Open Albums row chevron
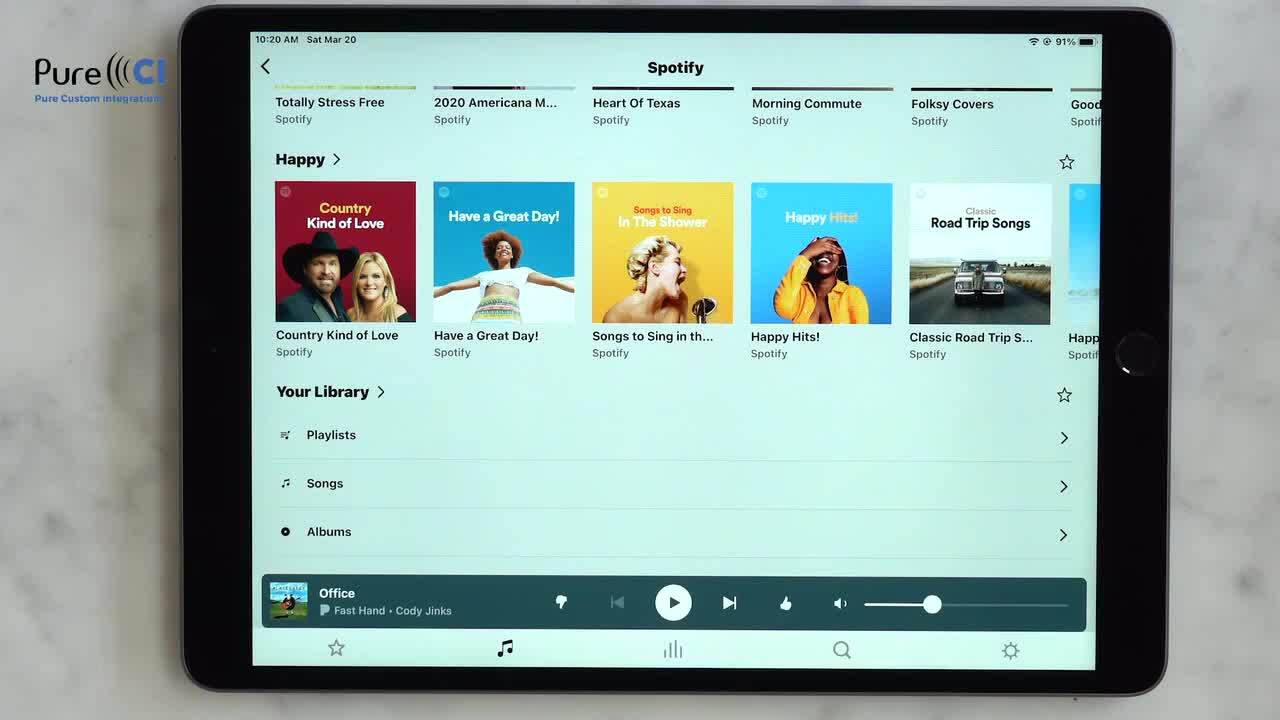This screenshot has height=720, width=1280. (1063, 535)
